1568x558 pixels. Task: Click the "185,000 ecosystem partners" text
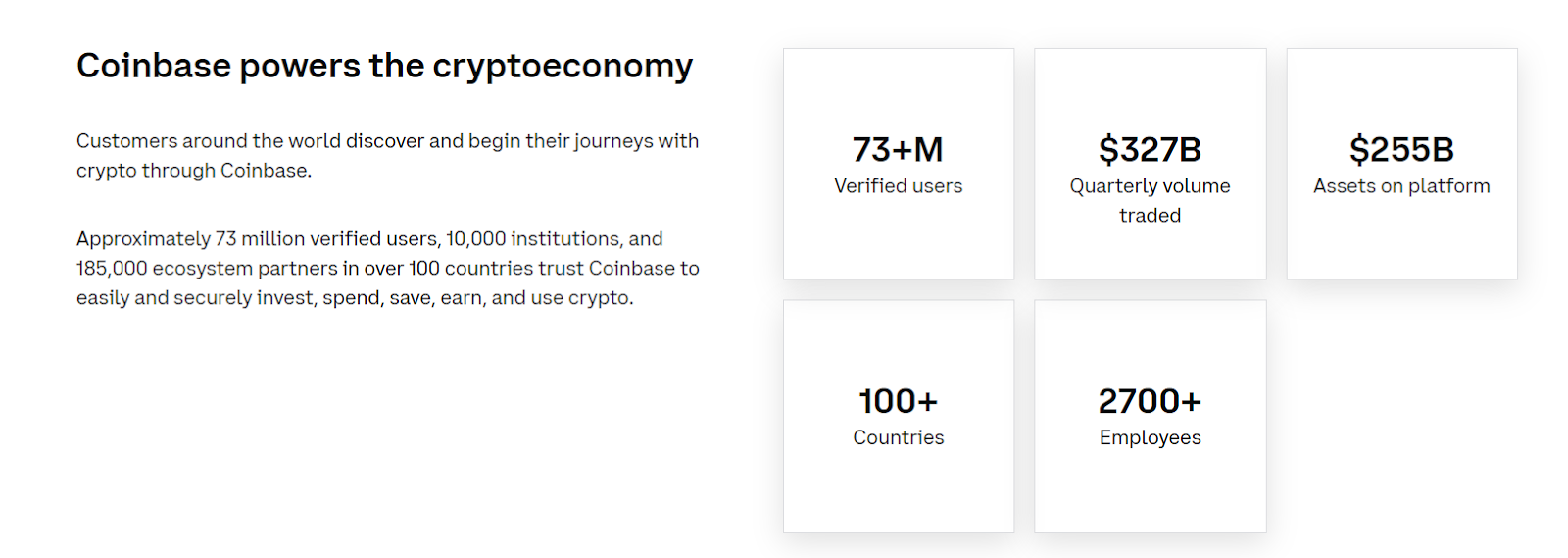(206, 269)
